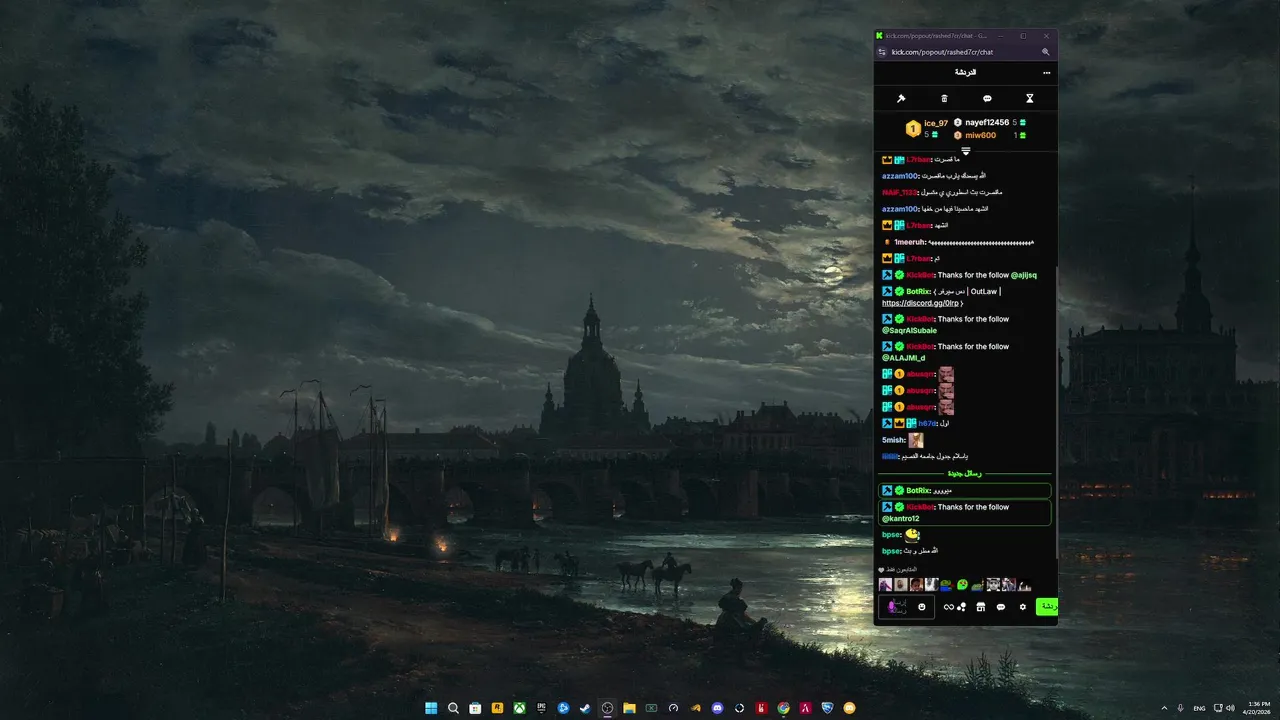
Task: Click the bubbles icon next to infinity
Action: (962, 607)
